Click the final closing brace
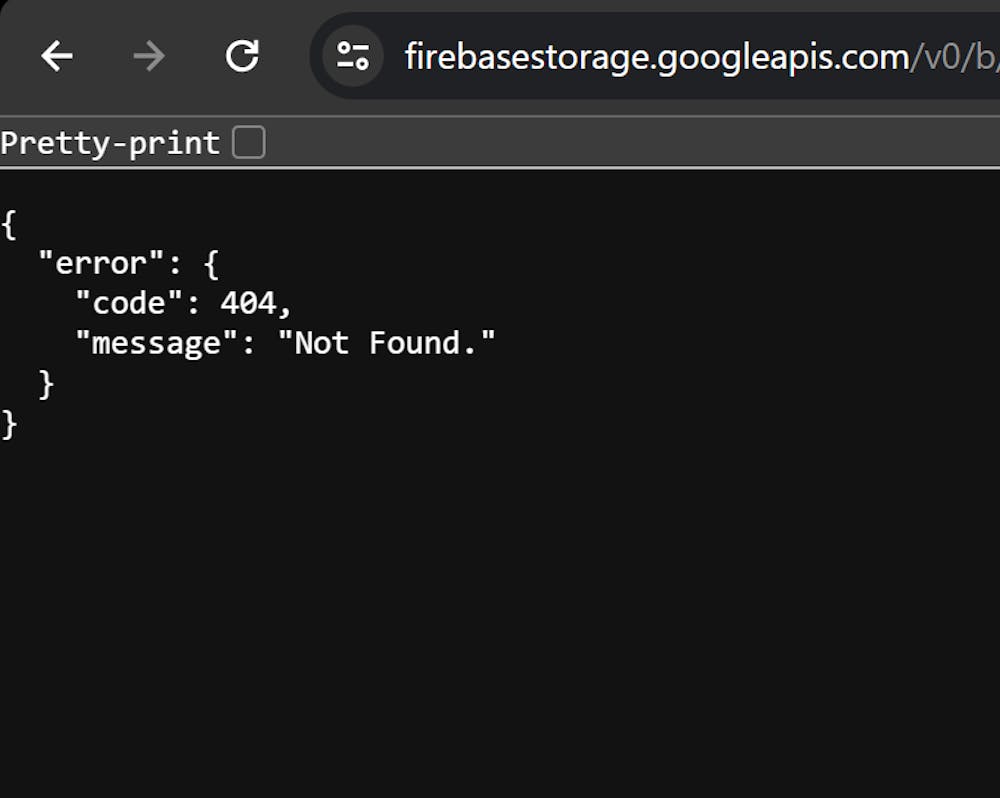 pyautogui.click(x=9, y=424)
